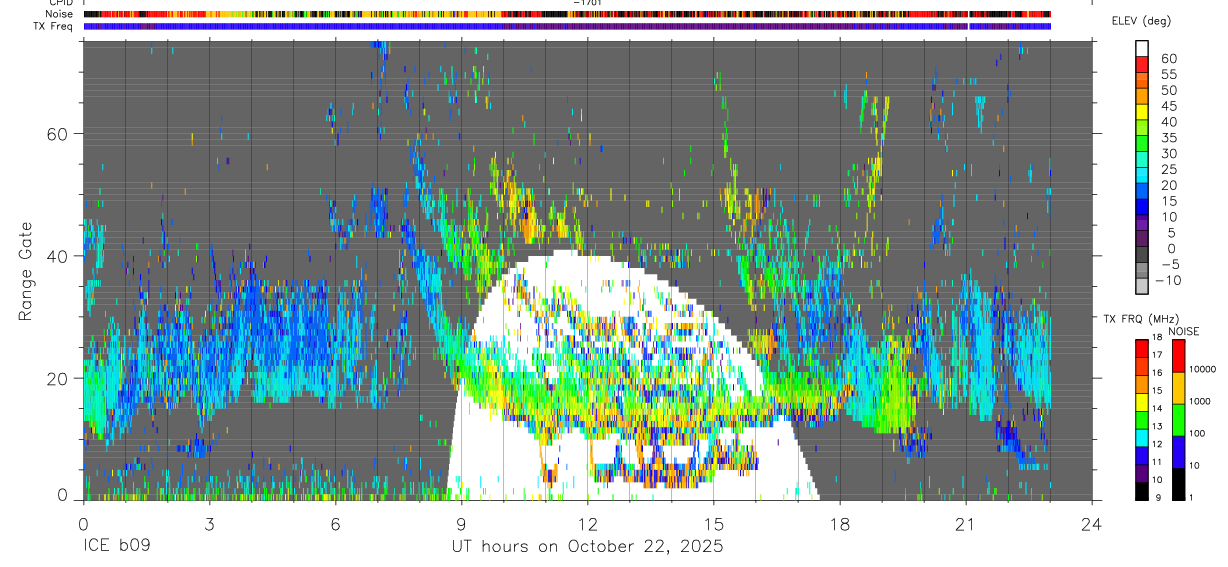
Task: Click the green 100-1000 NOISE swatch
Action: point(1179,420)
